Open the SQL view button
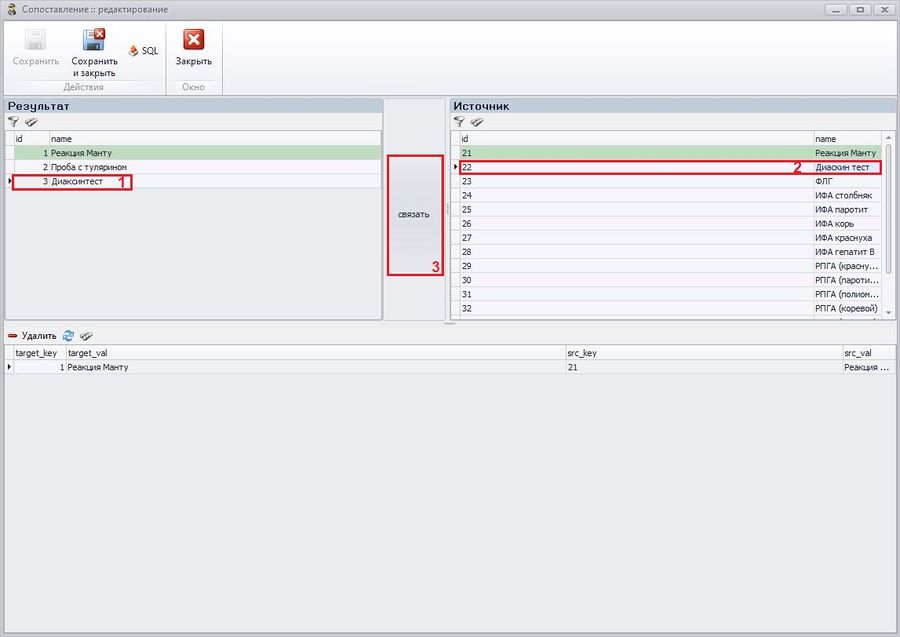Image resolution: width=900 pixels, height=637 pixels. (143, 50)
